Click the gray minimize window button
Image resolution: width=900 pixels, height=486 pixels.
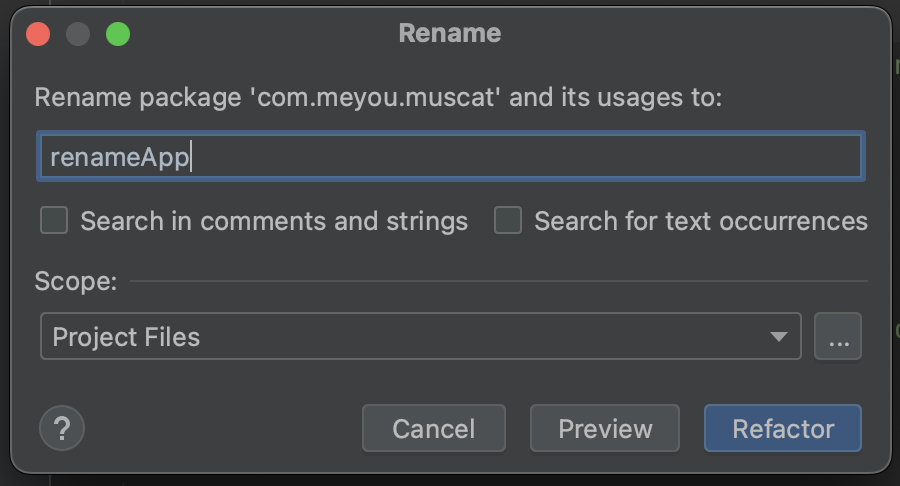(x=78, y=34)
